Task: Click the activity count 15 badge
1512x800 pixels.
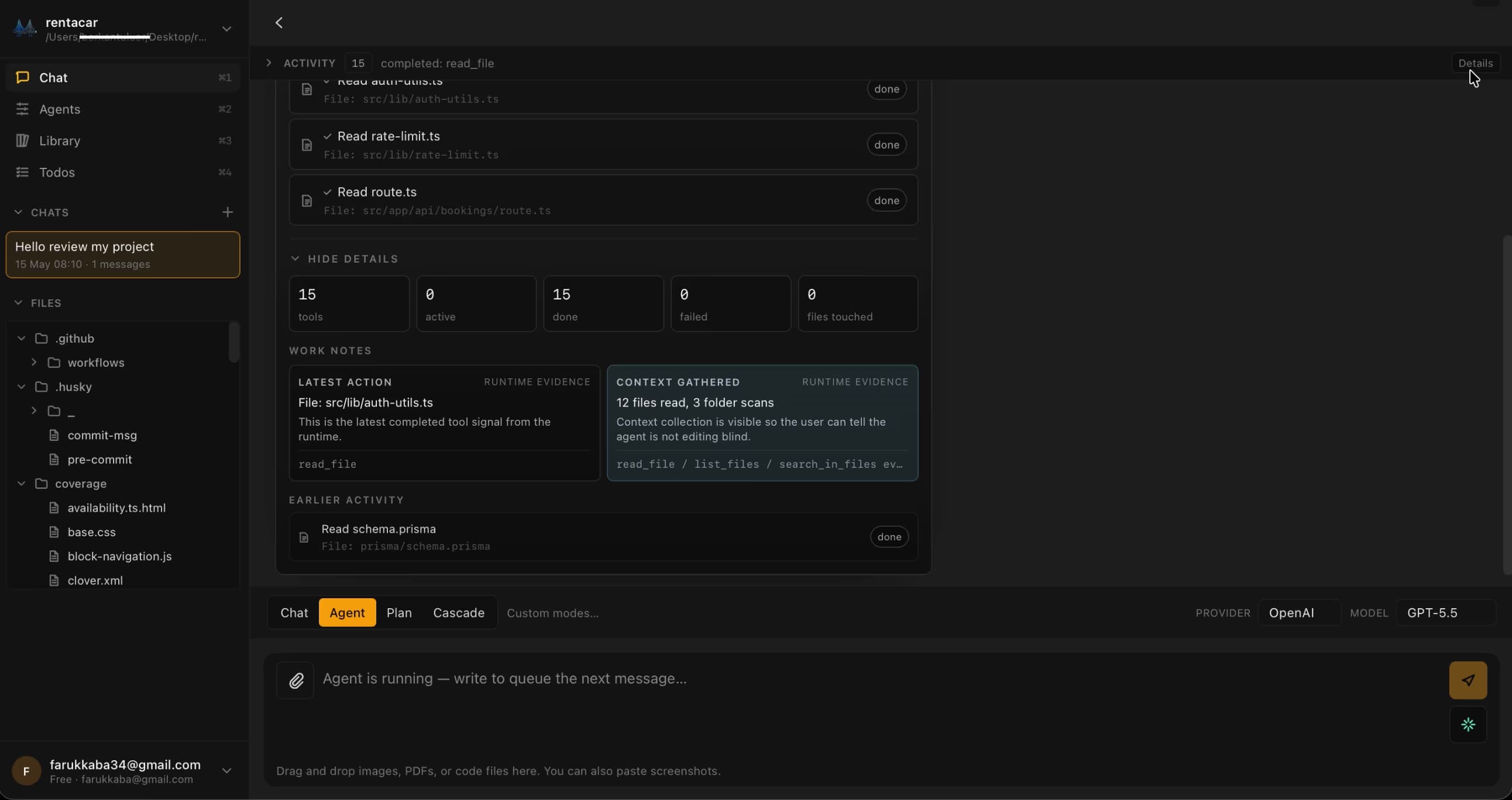Action: click(x=358, y=63)
